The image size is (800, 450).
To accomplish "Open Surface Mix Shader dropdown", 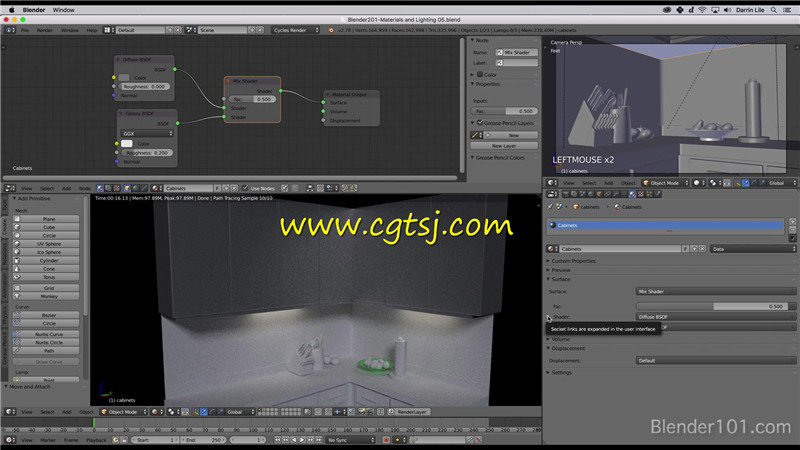I will pyautogui.click(x=716, y=291).
